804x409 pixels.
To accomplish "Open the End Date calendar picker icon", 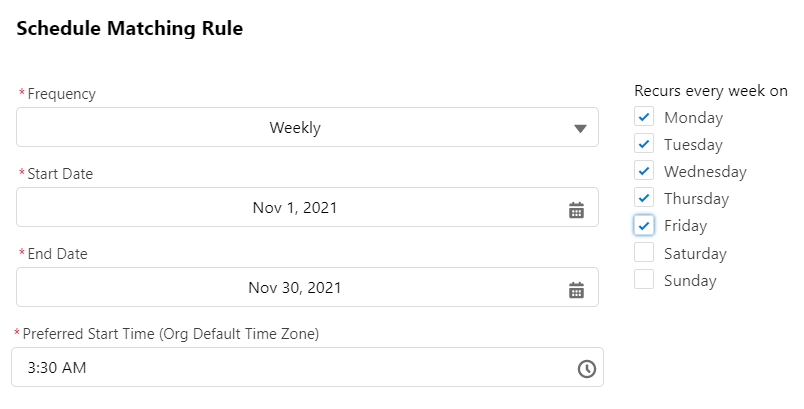I will [x=576, y=289].
